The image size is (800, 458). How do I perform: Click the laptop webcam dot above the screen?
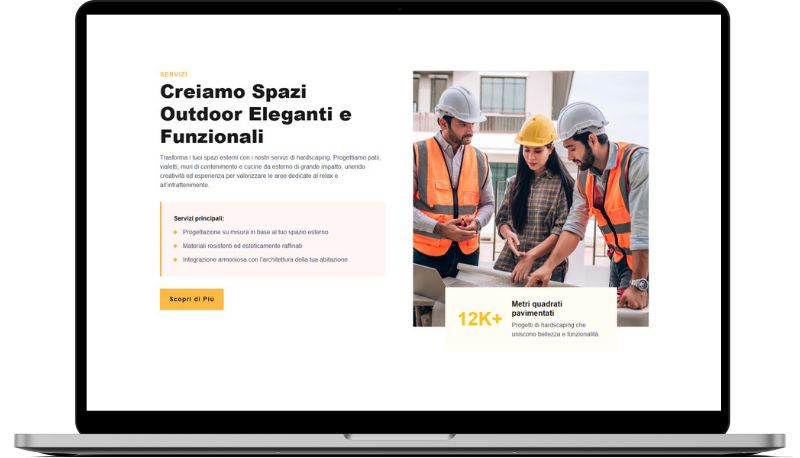399,9
